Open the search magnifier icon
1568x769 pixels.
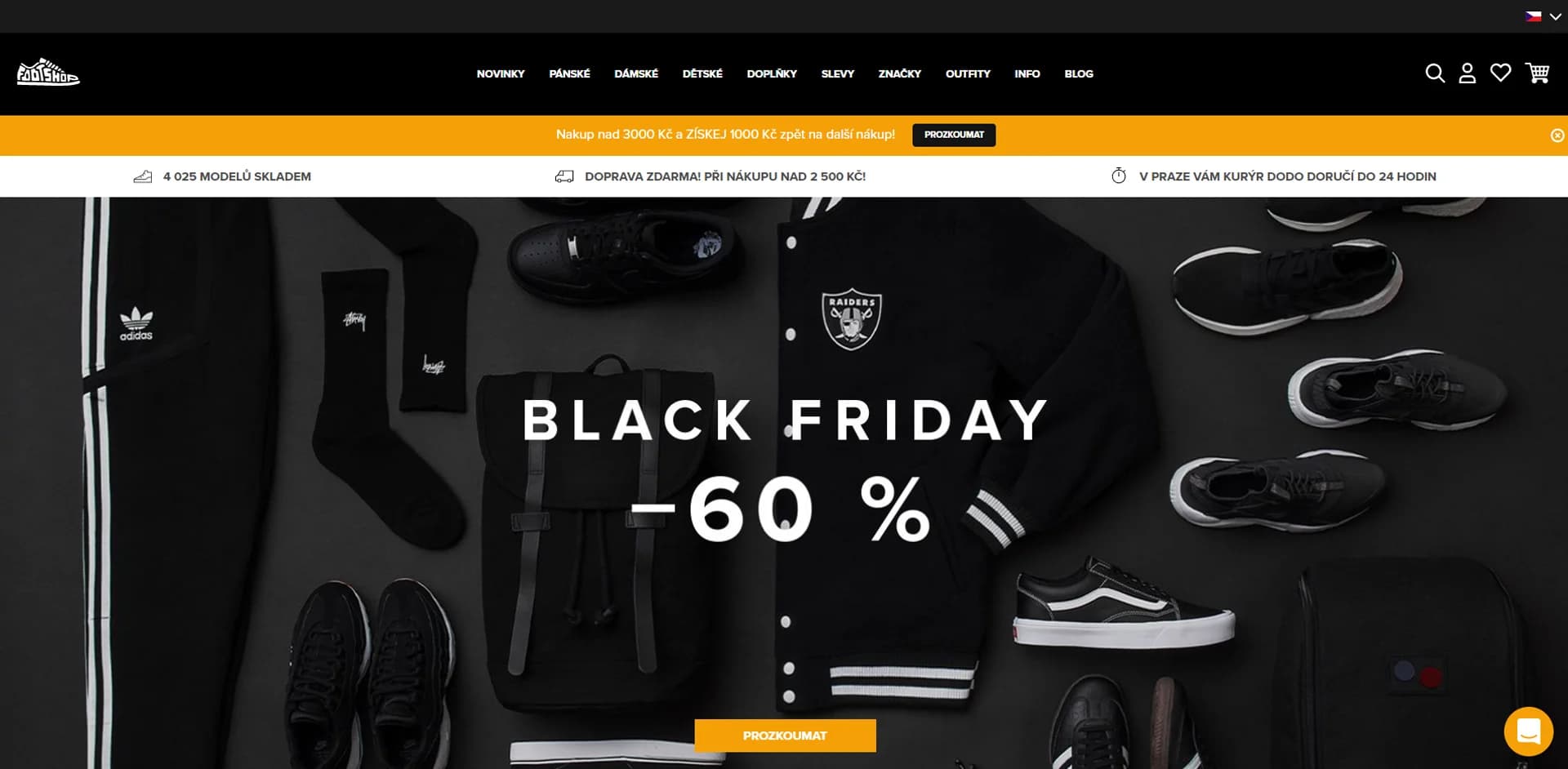click(1435, 73)
